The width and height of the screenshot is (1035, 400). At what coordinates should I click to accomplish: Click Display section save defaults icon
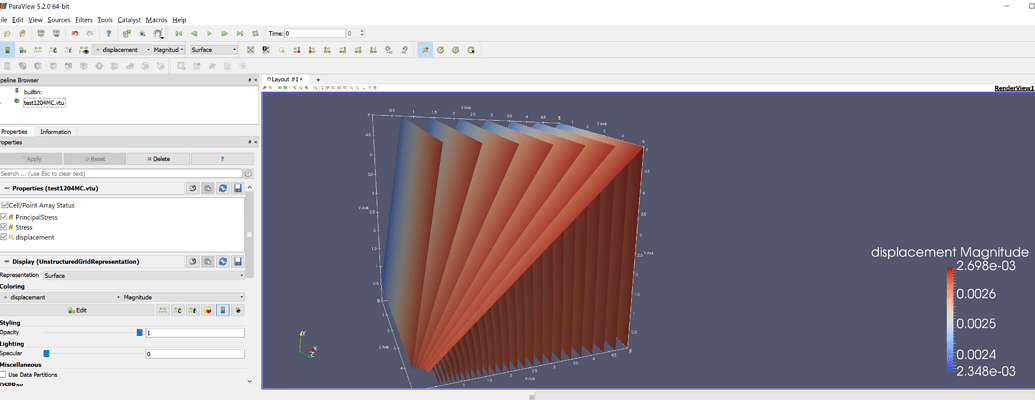238,261
